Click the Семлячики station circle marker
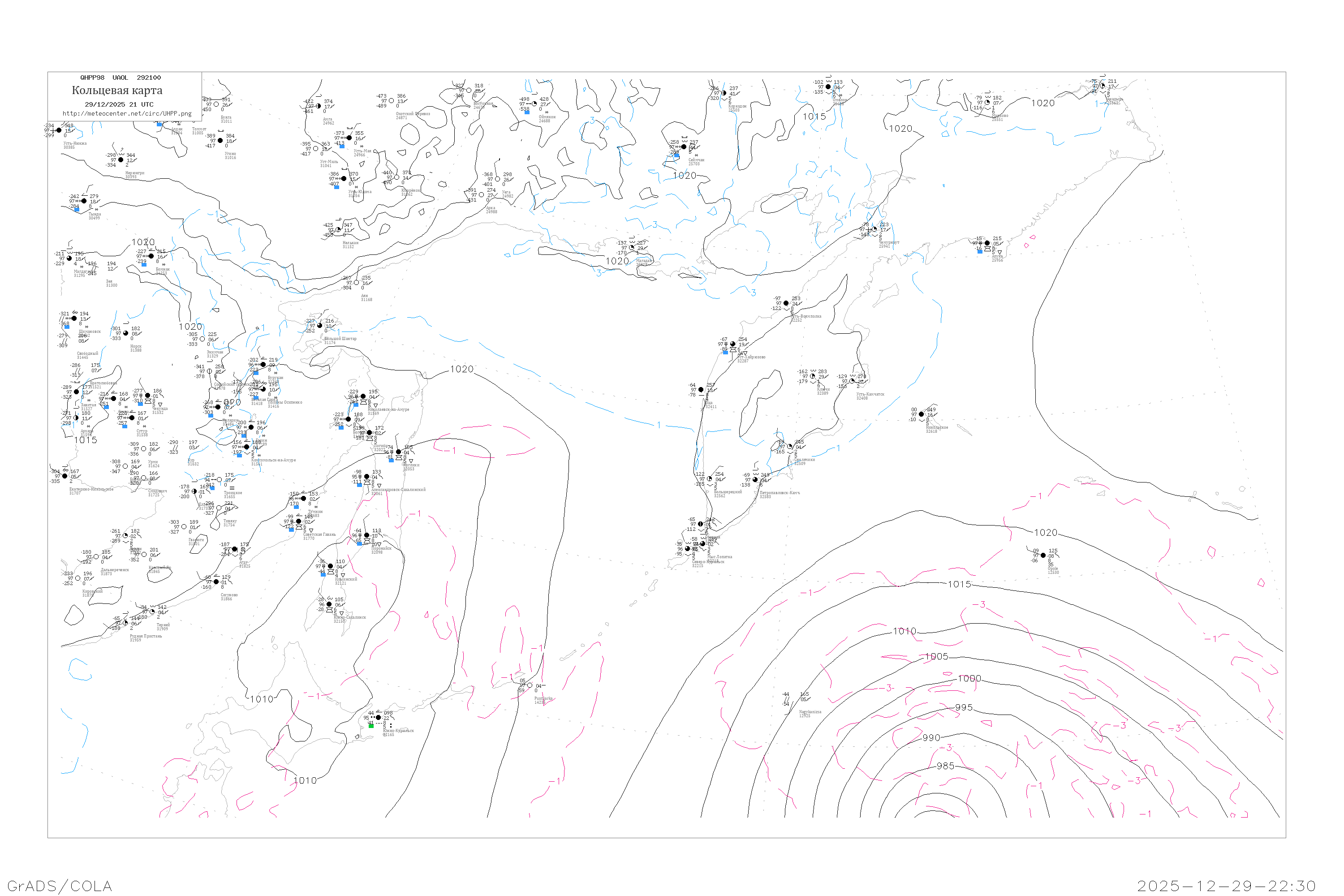 pos(790,447)
